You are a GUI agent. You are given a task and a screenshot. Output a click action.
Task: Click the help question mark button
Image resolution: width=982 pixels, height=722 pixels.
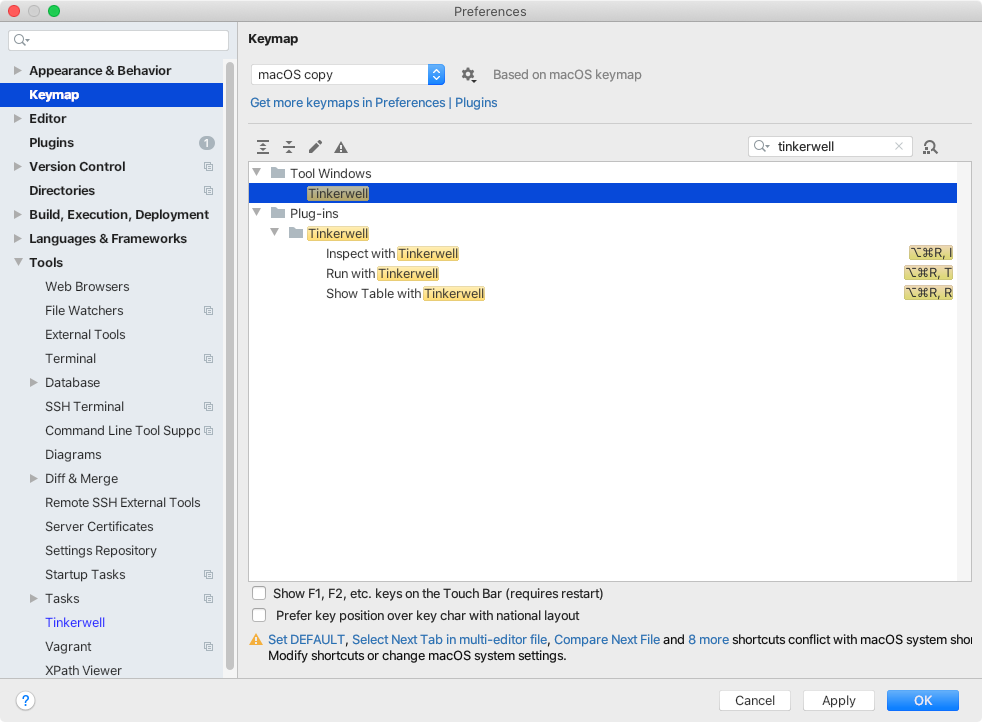pos(25,700)
